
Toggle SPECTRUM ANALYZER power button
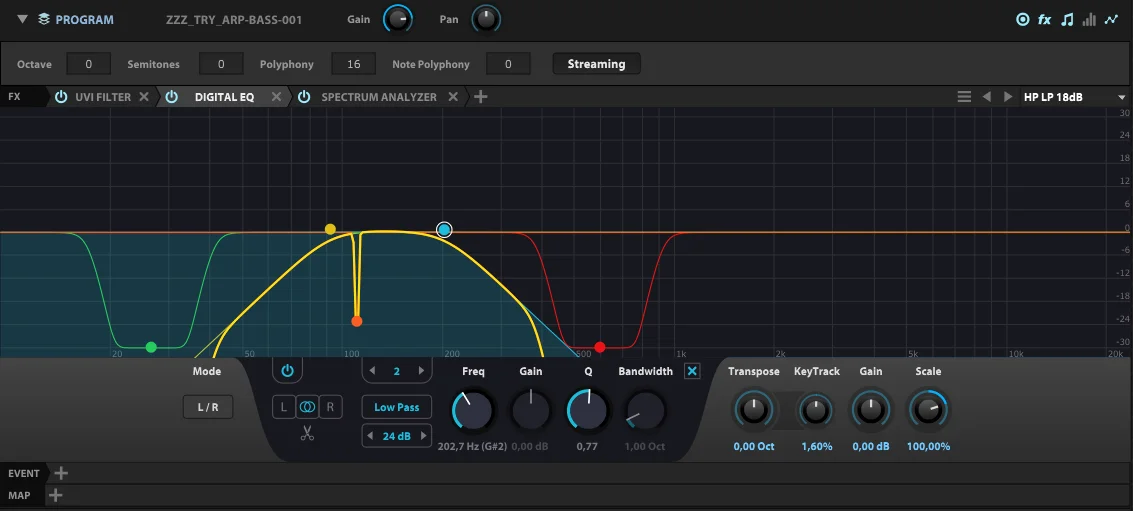[304, 96]
